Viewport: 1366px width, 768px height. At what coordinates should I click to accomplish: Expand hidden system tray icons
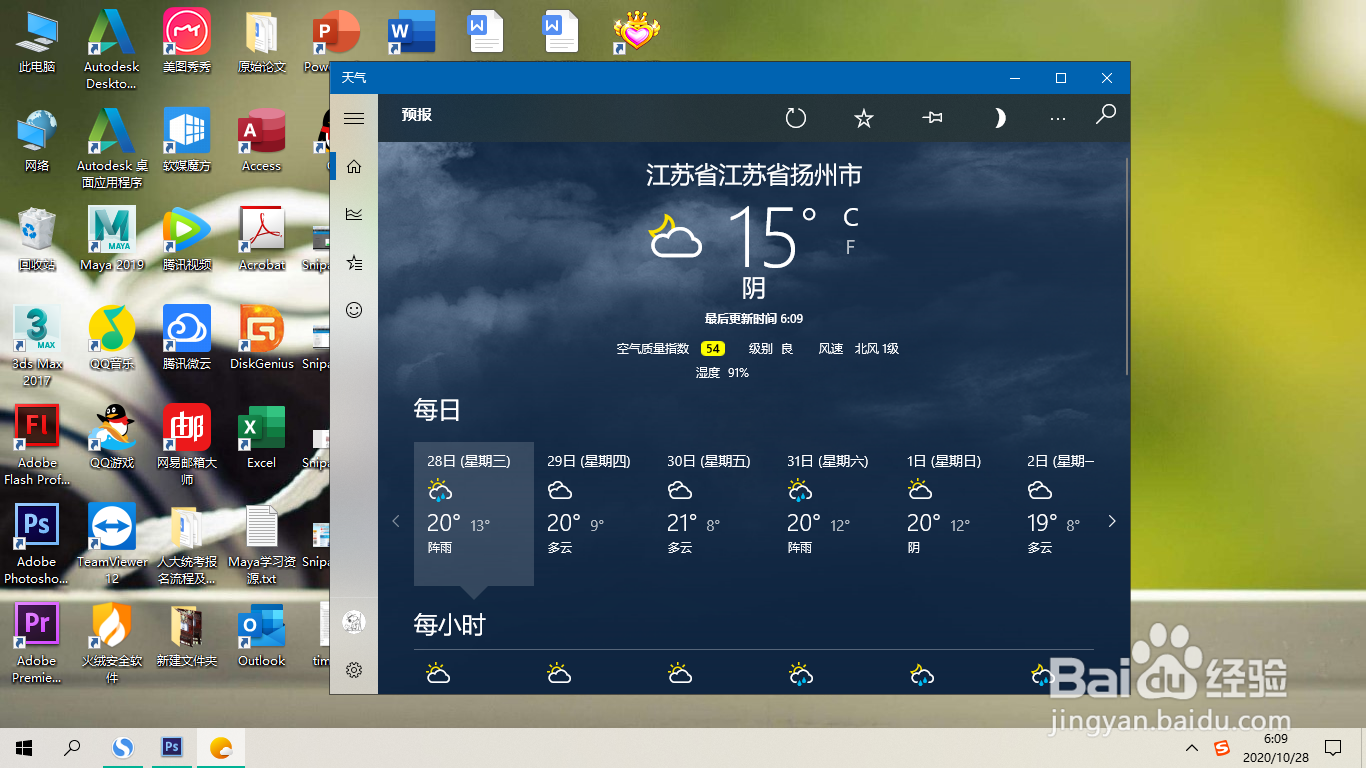tap(1191, 747)
